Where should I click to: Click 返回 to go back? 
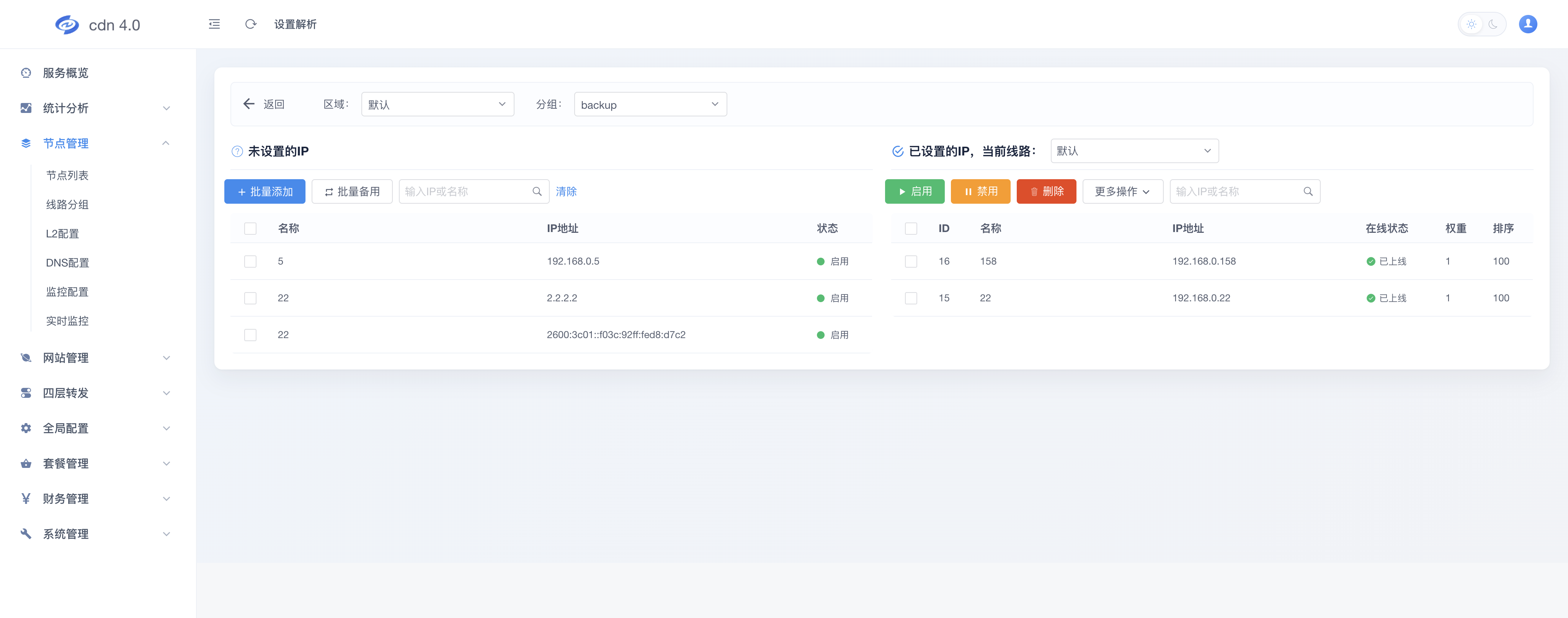pos(274,104)
